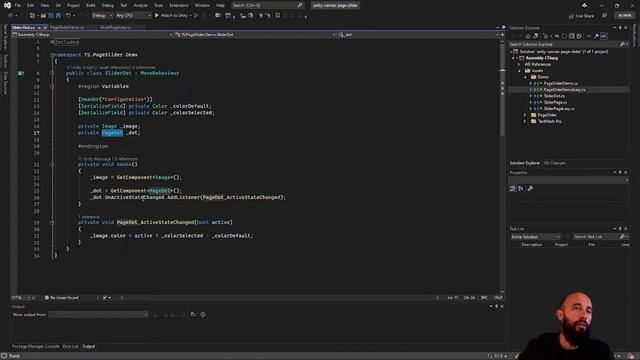Collapse the Assets folder
Screen dimensions: 640x360
pyautogui.click(x=520, y=71)
